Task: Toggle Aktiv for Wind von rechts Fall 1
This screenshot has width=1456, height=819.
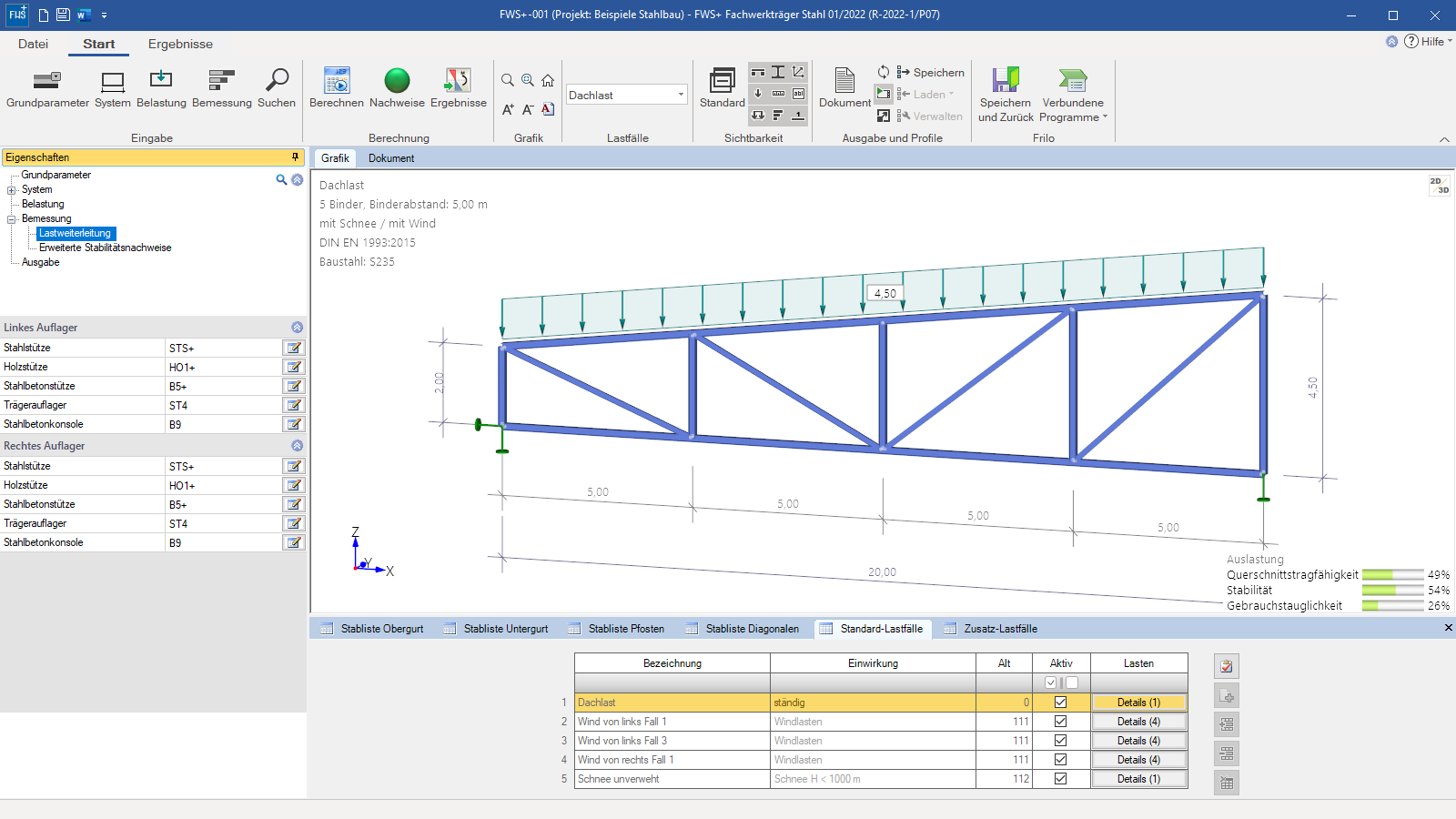Action: point(1060,760)
